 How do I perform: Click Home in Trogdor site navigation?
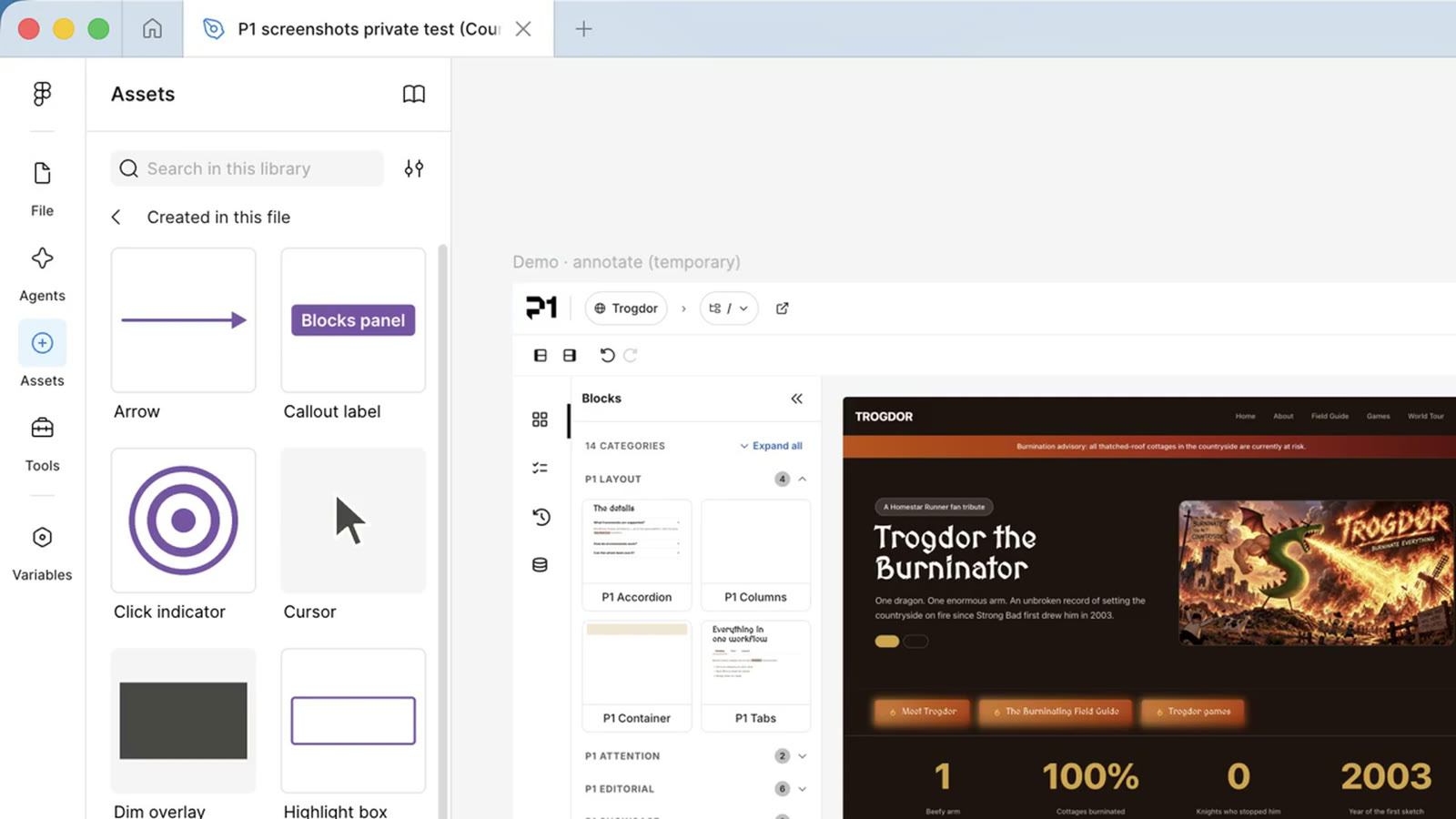pos(1245,416)
